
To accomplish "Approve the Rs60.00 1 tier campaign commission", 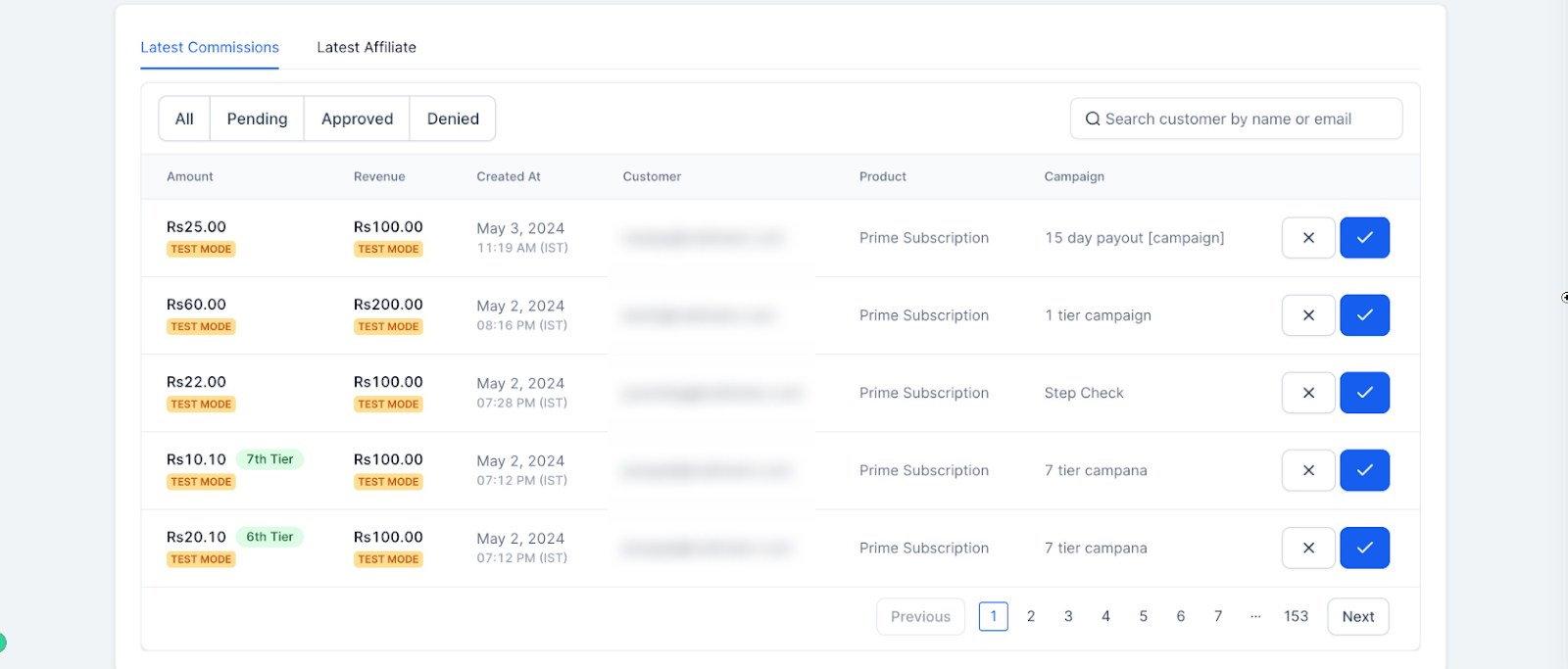I will [1364, 315].
